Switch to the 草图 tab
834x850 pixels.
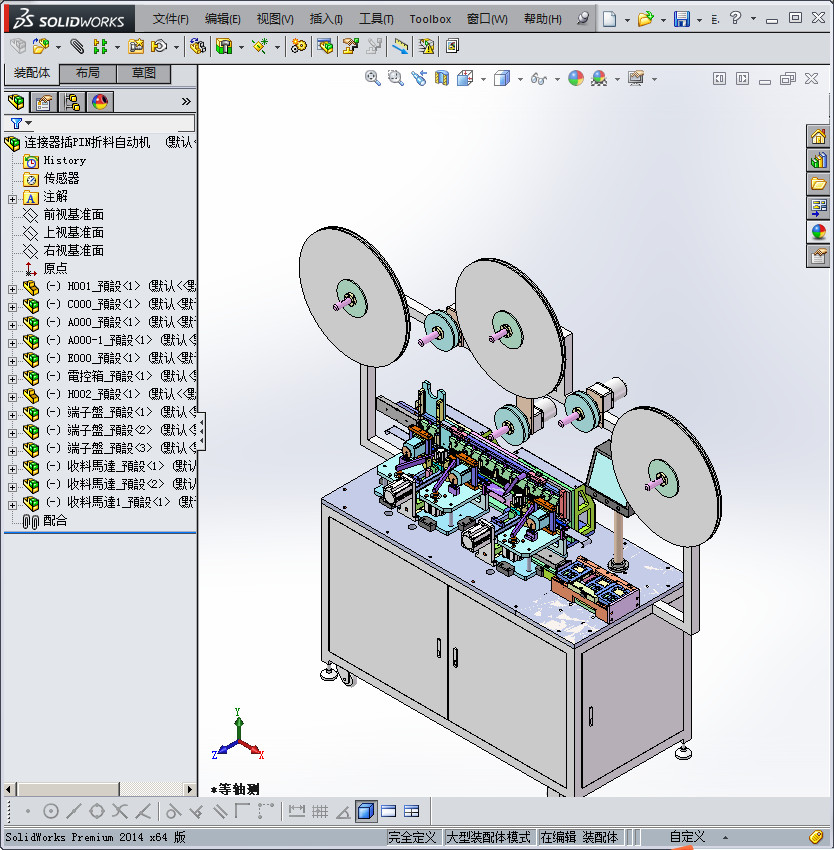point(144,73)
